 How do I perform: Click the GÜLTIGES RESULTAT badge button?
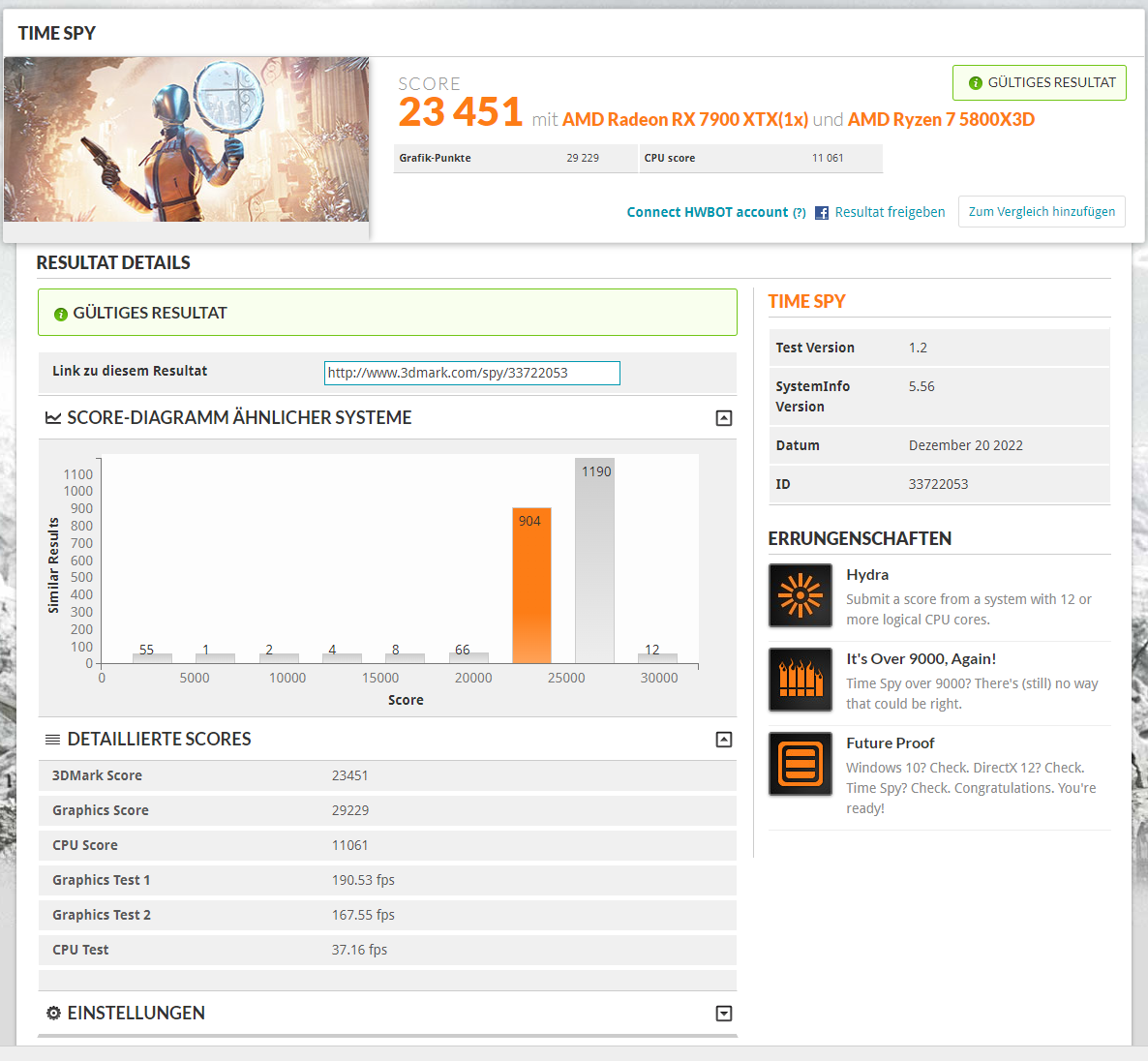click(x=1039, y=82)
